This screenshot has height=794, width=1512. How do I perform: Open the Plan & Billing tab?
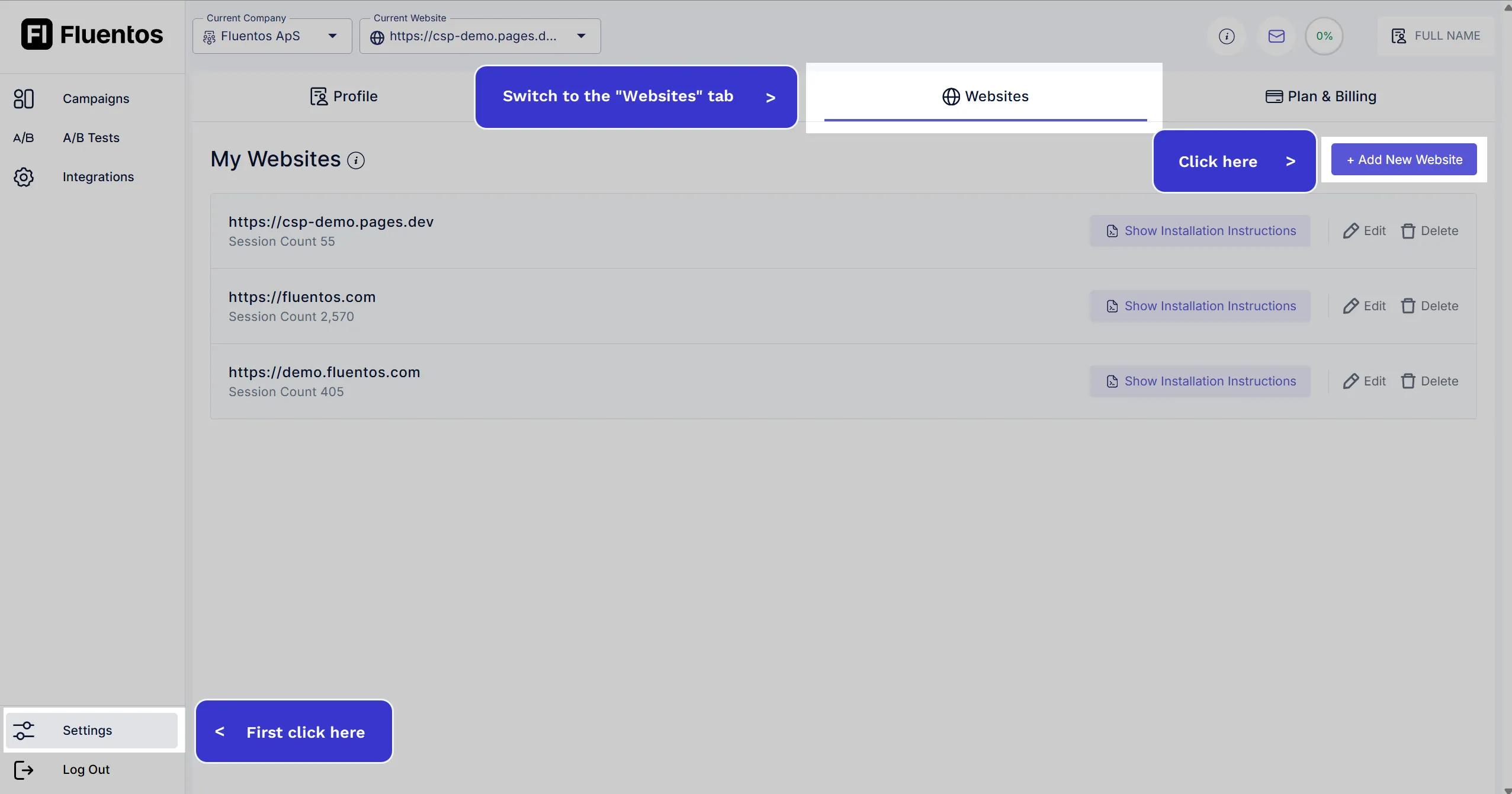click(1321, 96)
